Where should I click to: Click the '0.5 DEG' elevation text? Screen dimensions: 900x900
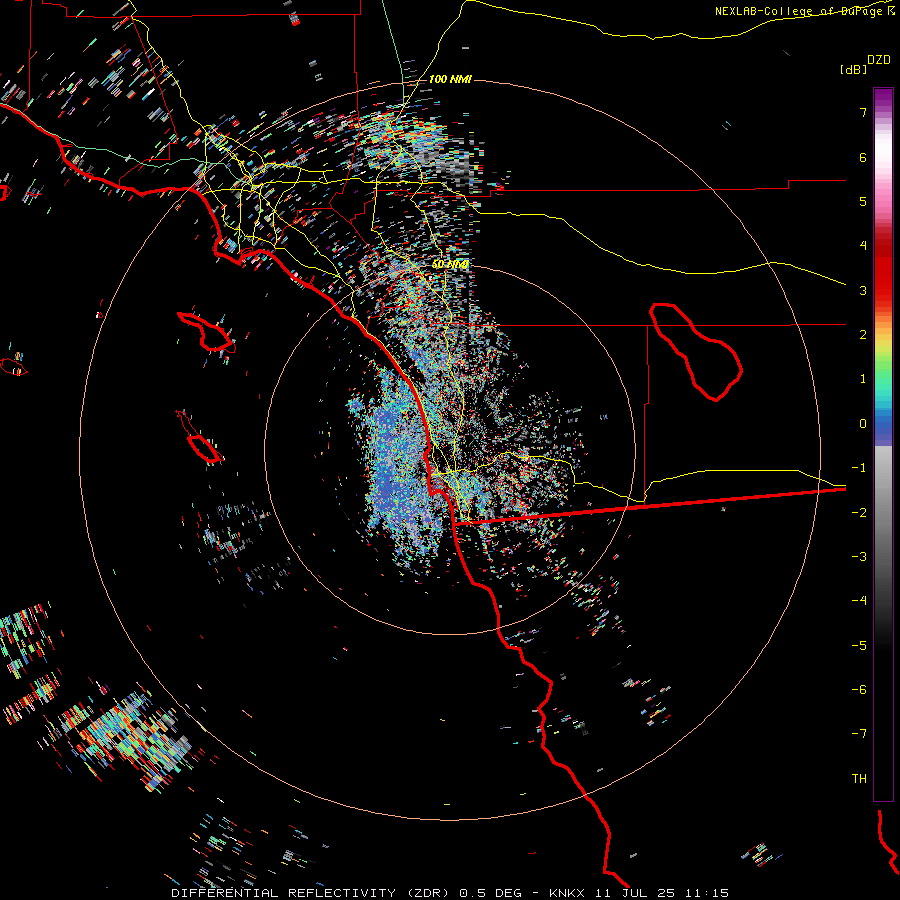pyautogui.click(x=490, y=893)
